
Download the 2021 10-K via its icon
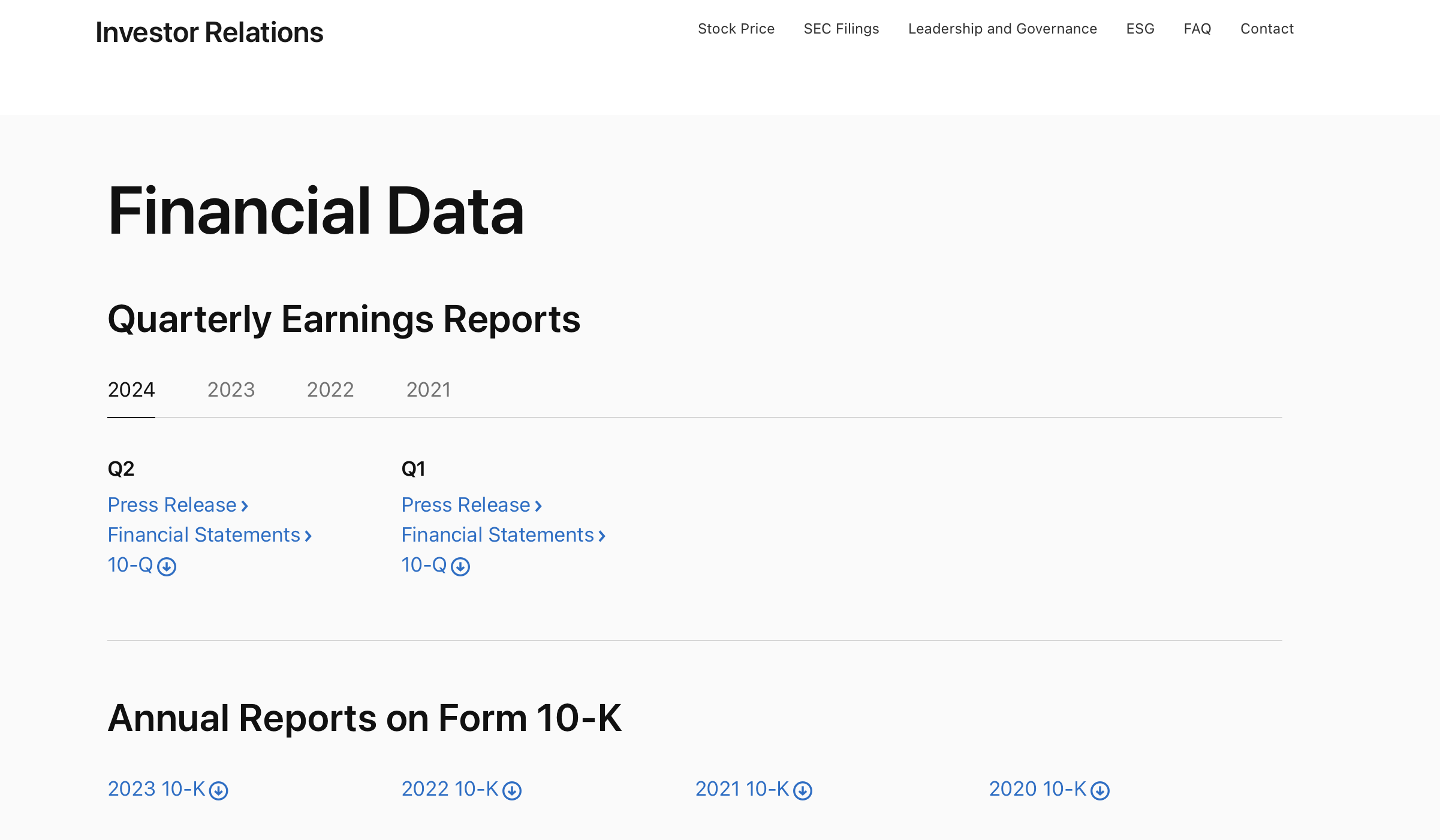tap(803, 791)
